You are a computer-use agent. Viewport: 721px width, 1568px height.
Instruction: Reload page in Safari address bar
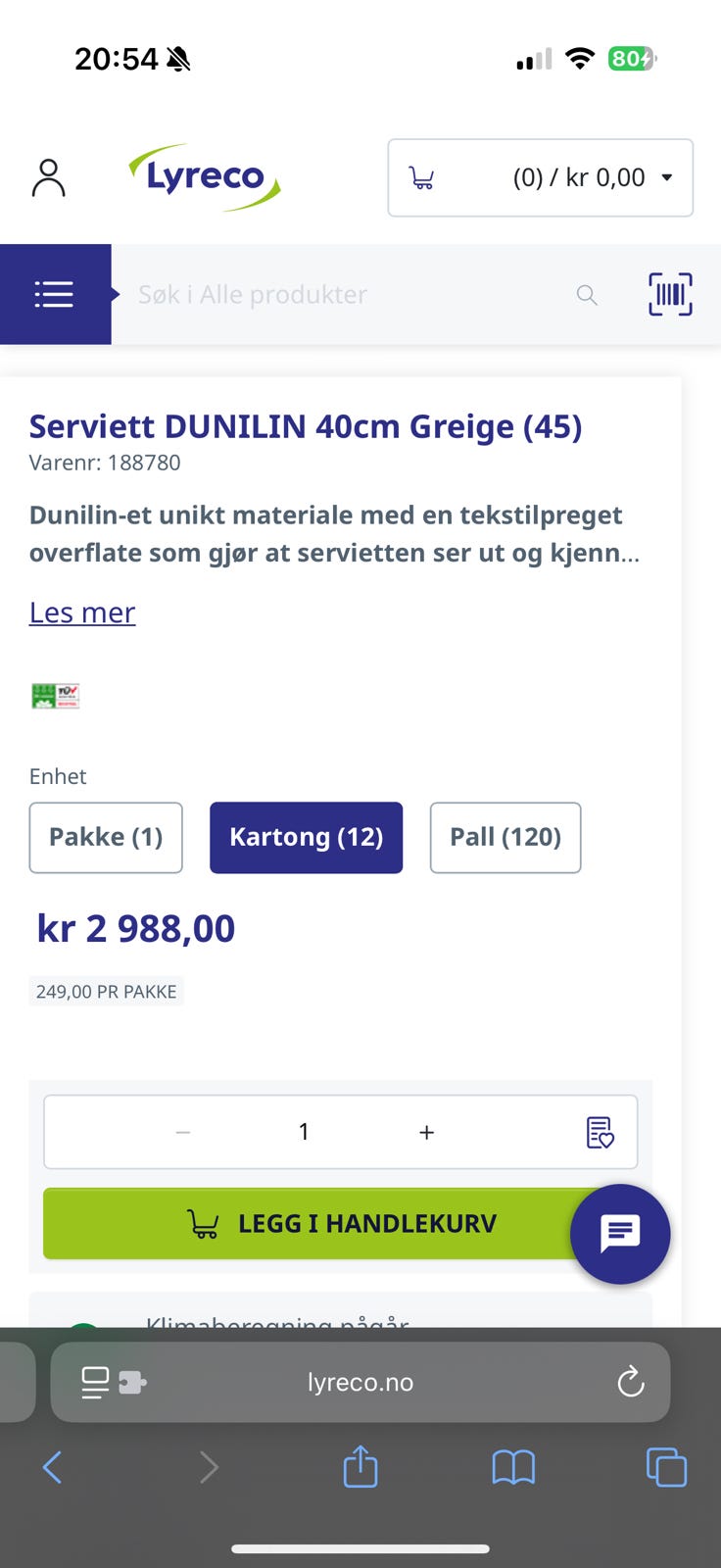(x=631, y=1382)
